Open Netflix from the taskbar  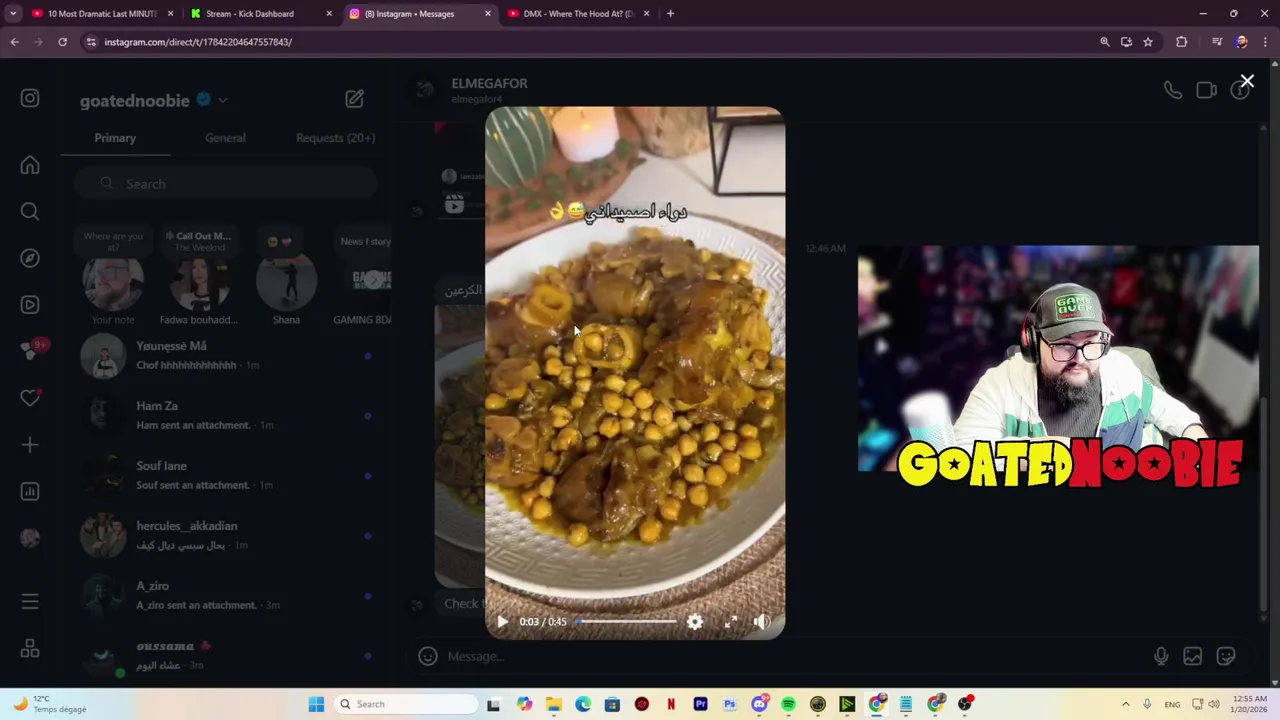(671, 704)
